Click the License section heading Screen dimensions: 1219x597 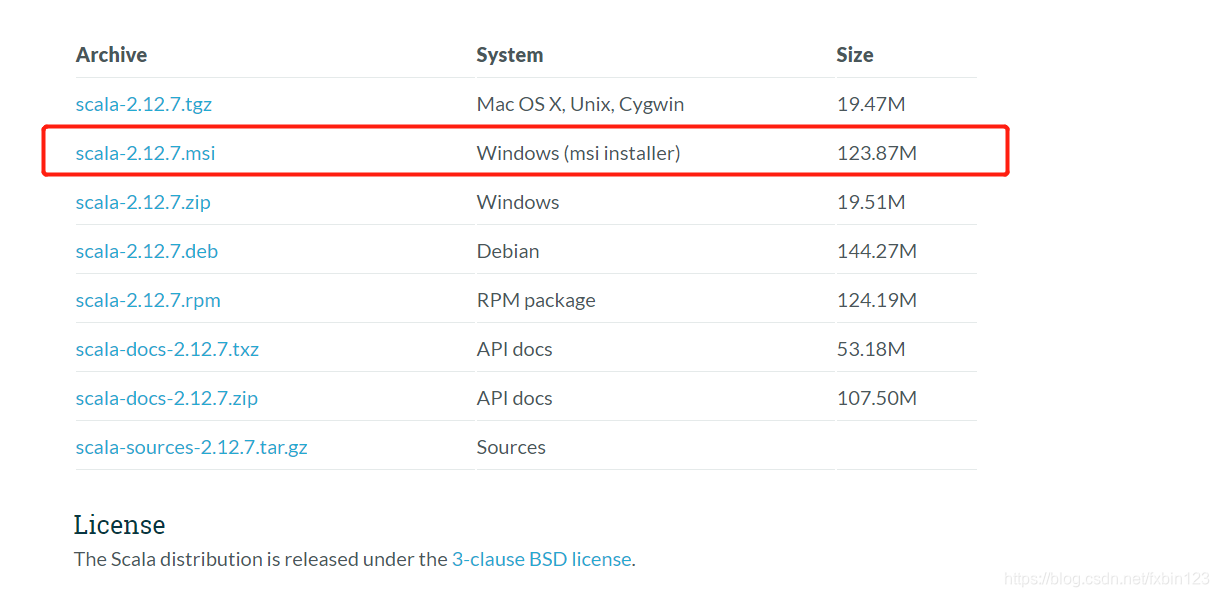(x=119, y=524)
